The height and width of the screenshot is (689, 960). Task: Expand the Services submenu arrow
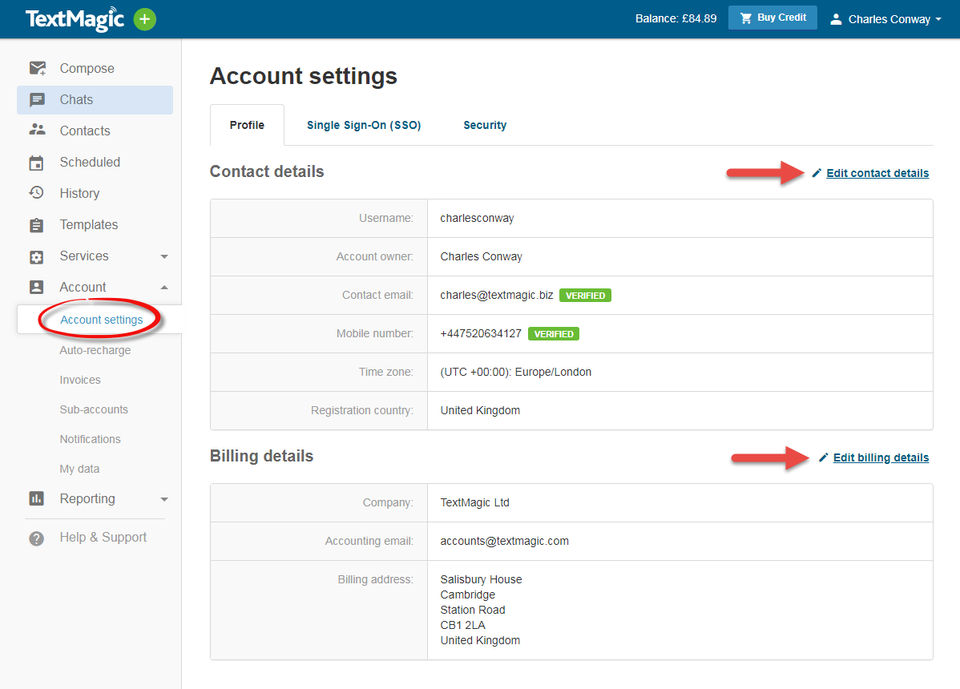[164, 257]
